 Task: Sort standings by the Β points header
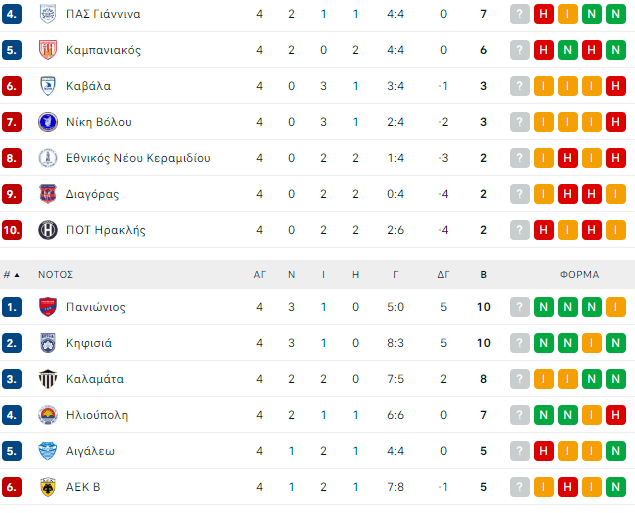pyautogui.click(x=483, y=274)
